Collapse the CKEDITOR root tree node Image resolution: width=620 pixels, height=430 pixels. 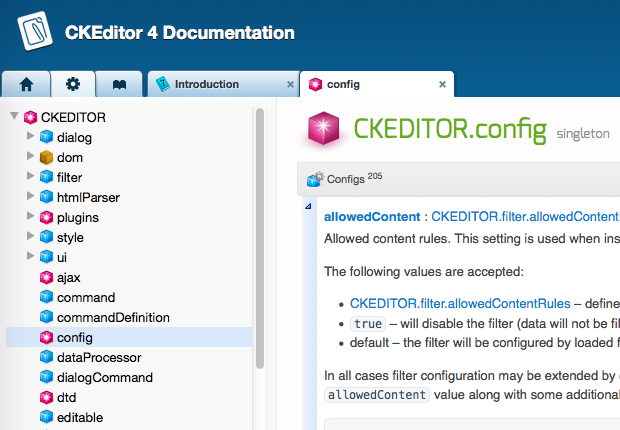(14, 116)
